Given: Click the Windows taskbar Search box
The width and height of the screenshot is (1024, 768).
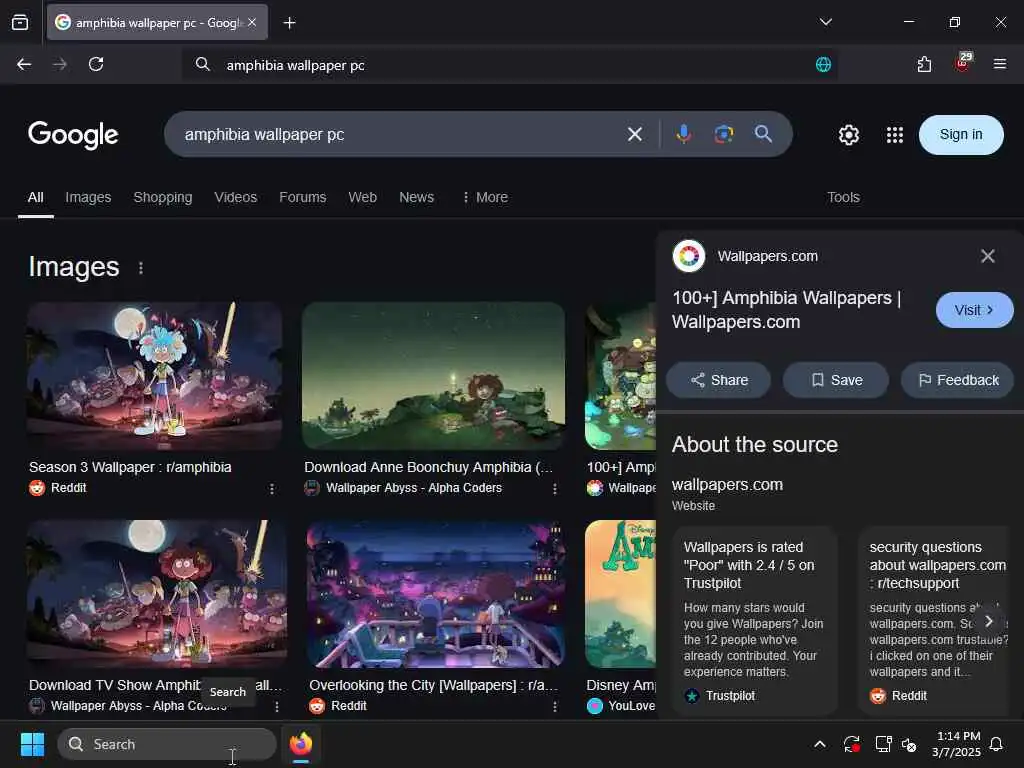Looking at the screenshot, I should [x=167, y=744].
